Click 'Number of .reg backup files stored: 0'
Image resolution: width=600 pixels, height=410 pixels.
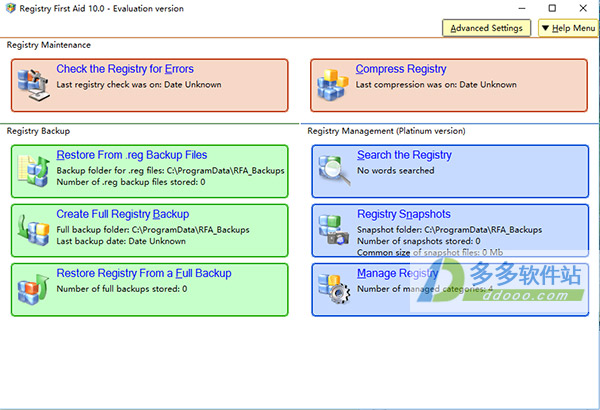tap(131, 182)
